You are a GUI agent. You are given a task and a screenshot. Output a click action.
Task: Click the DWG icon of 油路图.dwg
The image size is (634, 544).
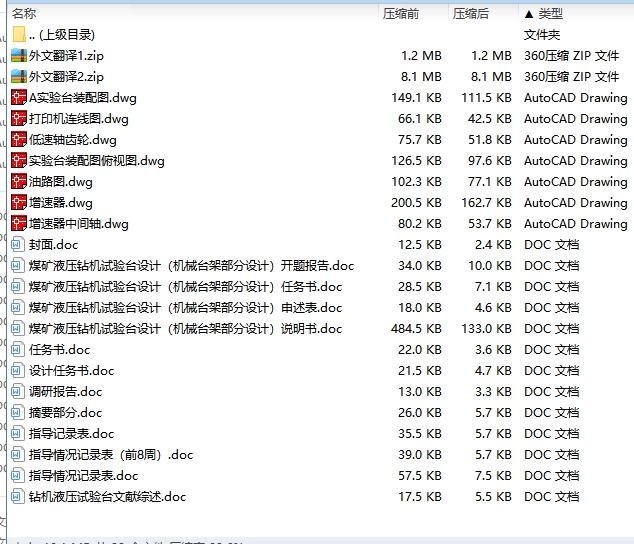pyautogui.click(x=19, y=182)
